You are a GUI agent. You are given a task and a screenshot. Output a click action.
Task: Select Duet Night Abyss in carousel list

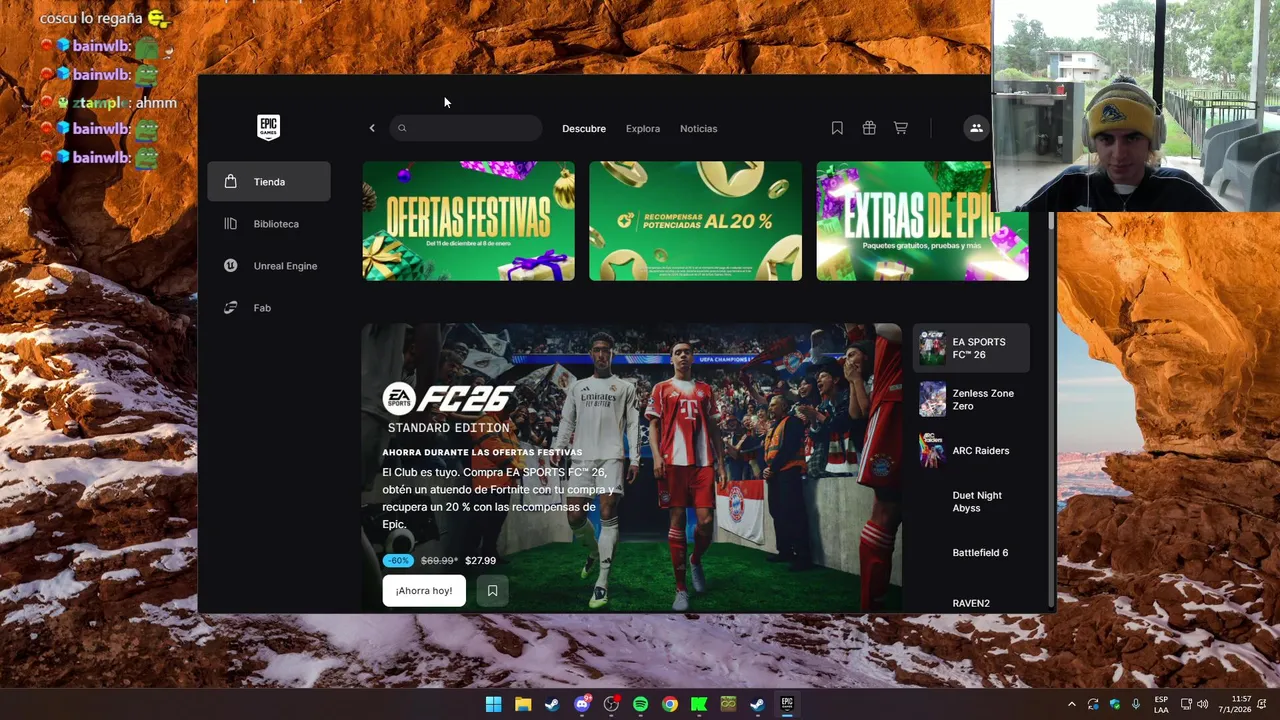click(x=971, y=502)
